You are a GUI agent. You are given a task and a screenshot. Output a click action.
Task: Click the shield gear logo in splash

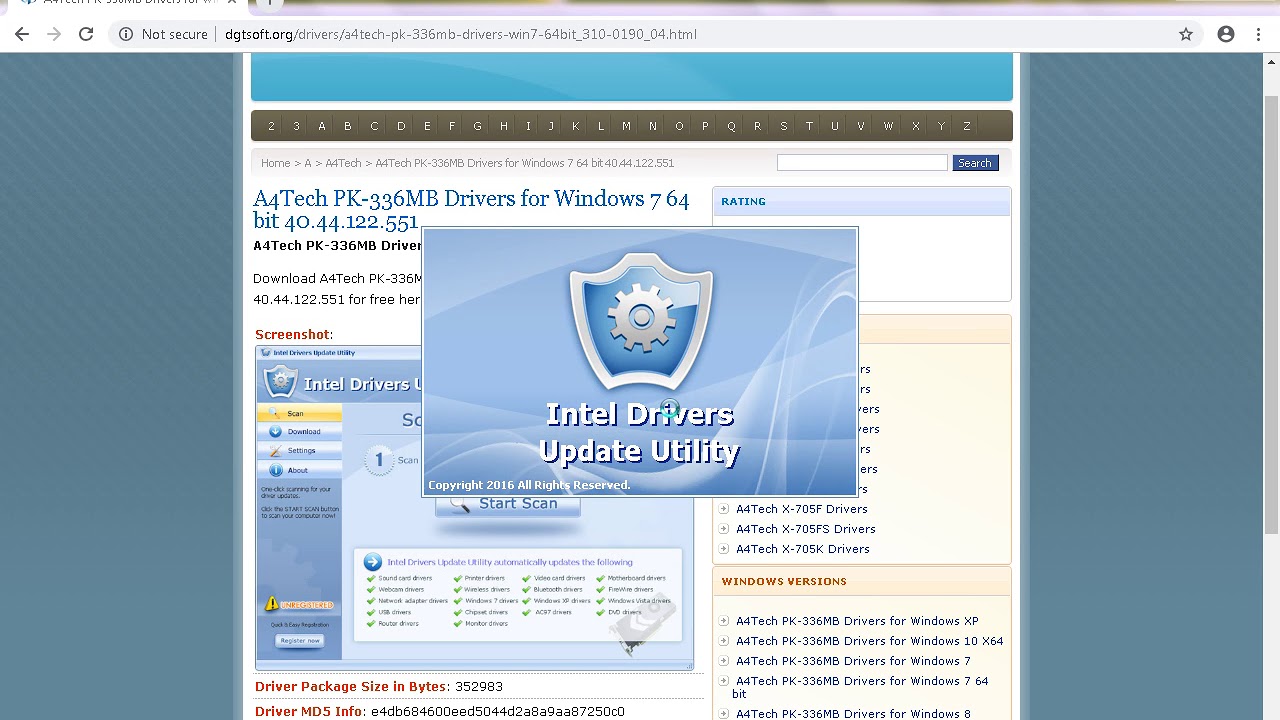point(640,320)
